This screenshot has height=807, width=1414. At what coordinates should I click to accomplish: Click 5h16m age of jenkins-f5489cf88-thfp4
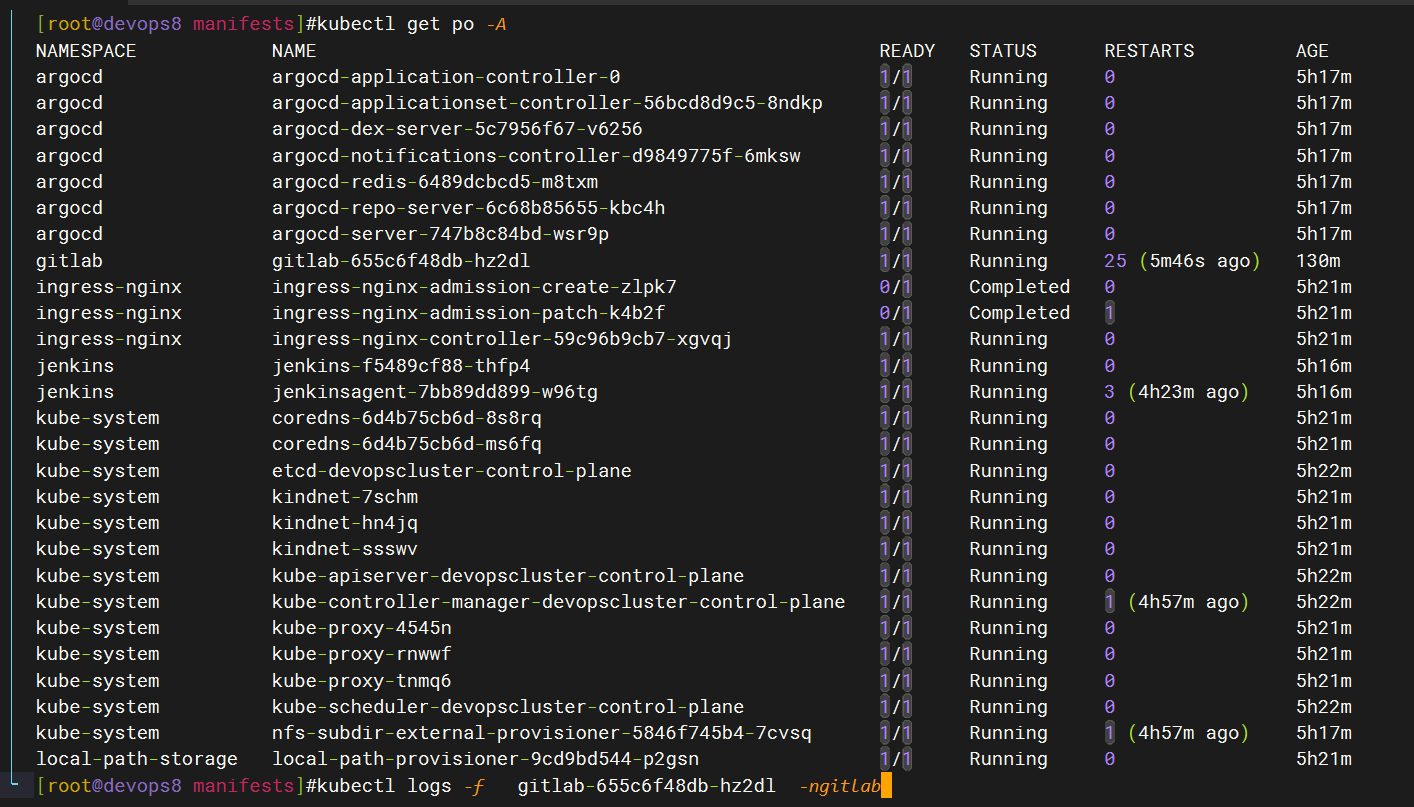coord(1324,366)
